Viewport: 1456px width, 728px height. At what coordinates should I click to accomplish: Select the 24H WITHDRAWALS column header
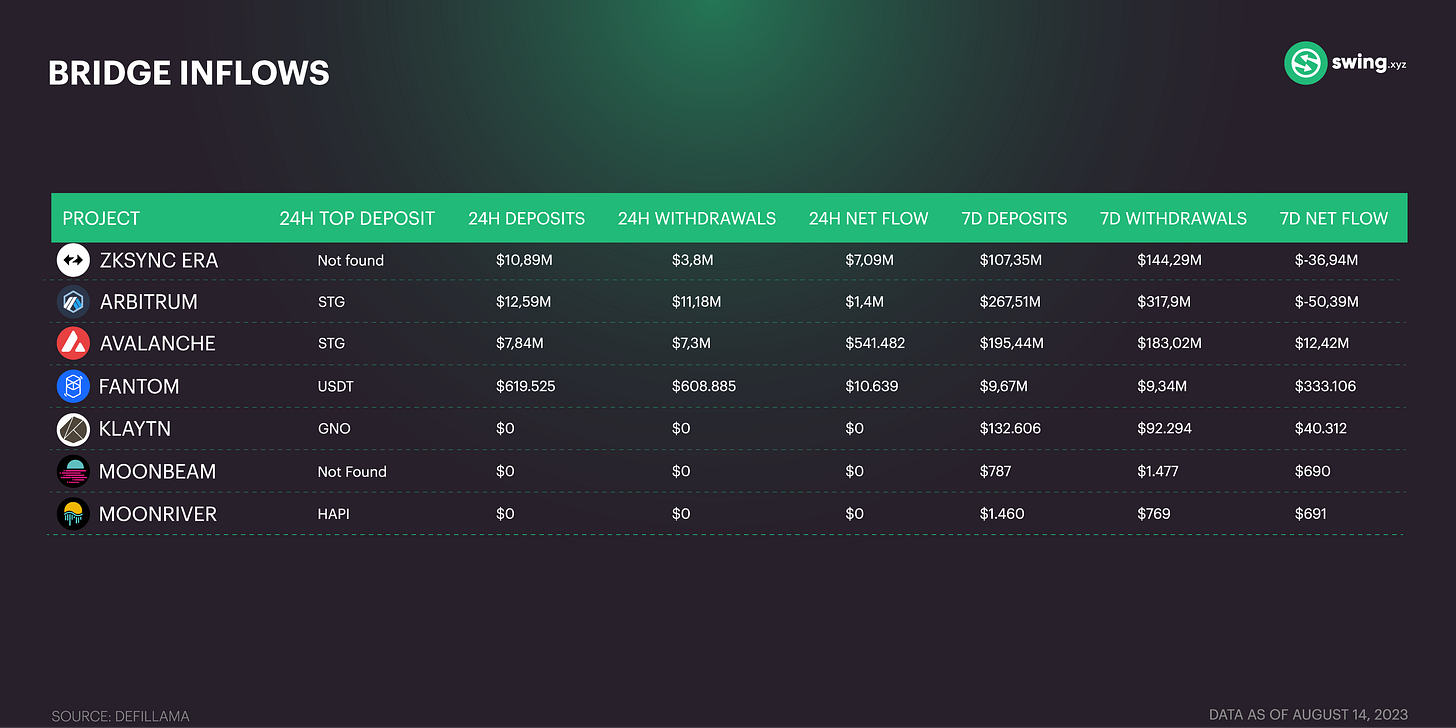coord(696,218)
